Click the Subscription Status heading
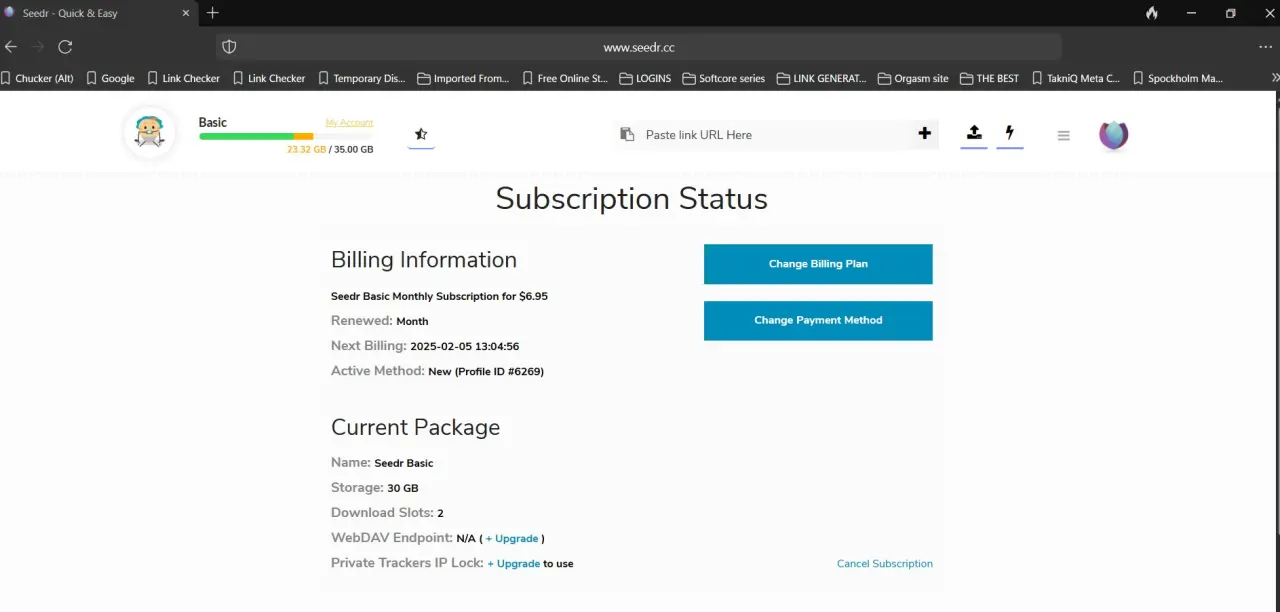1280x612 pixels. click(632, 198)
